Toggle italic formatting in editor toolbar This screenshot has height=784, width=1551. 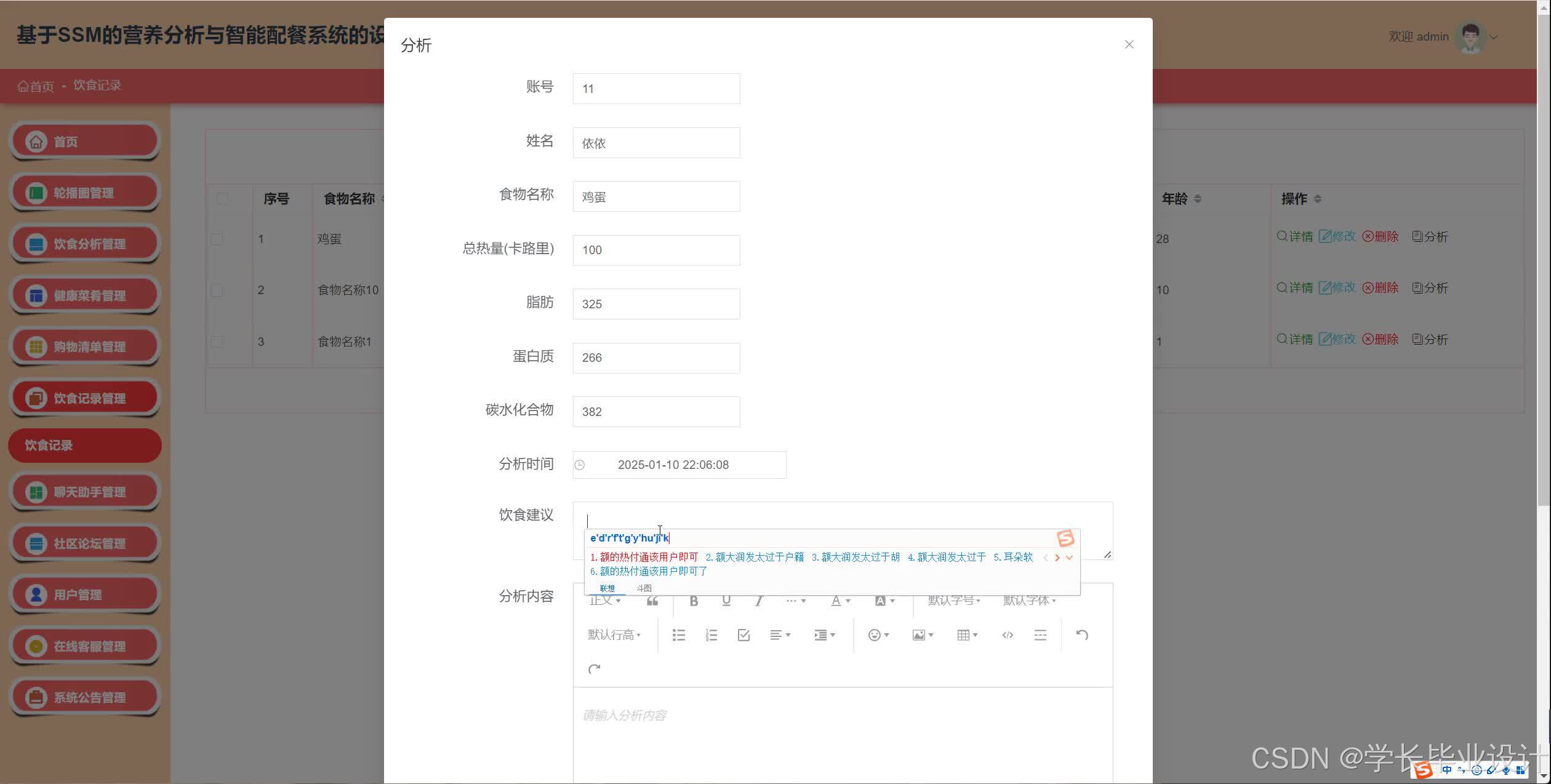pyautogui.click(x=759, y=601)
